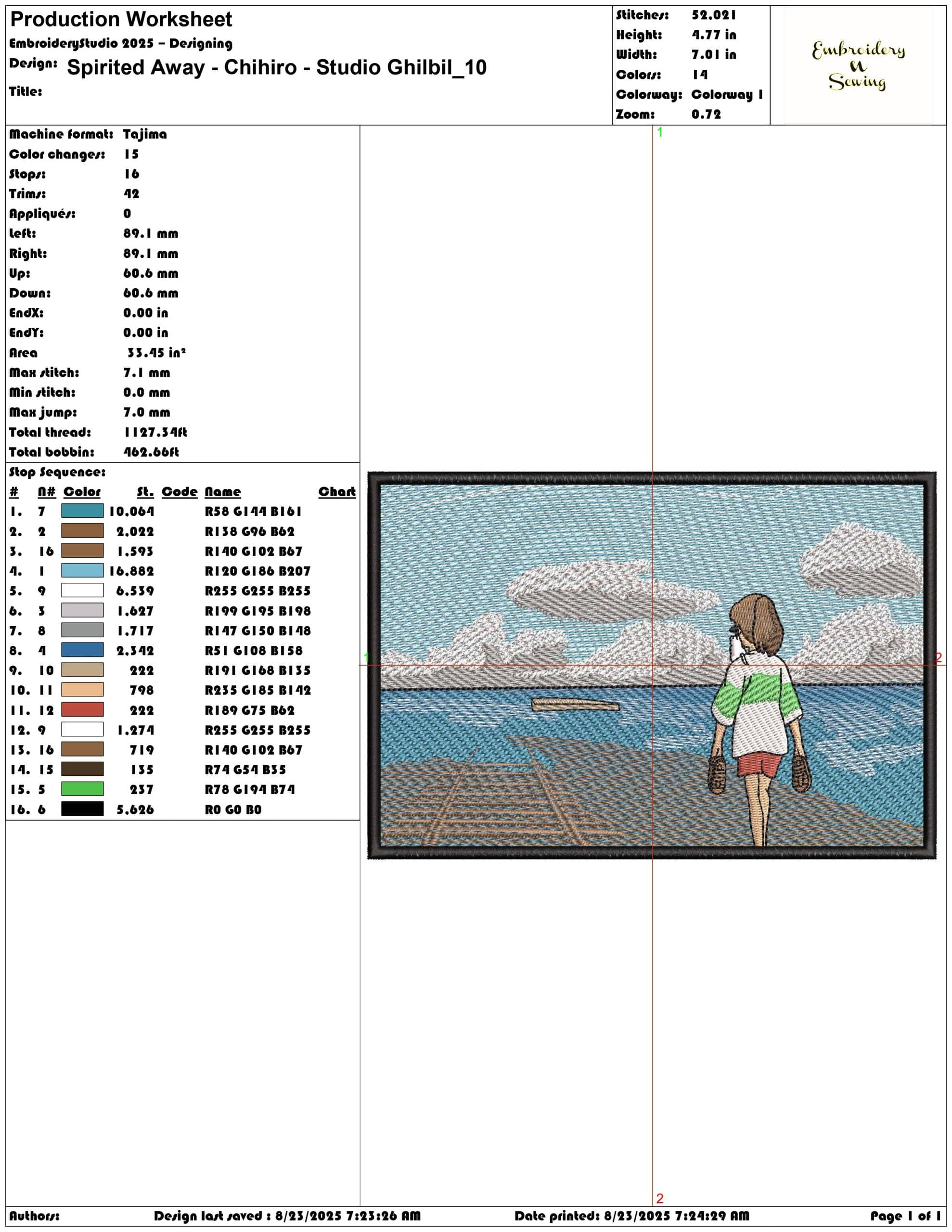Click the "Max jump:" label
Image resolution: width=952 pixels, height=1232 pixels.
pyautogui.click(x=43, y=412)
